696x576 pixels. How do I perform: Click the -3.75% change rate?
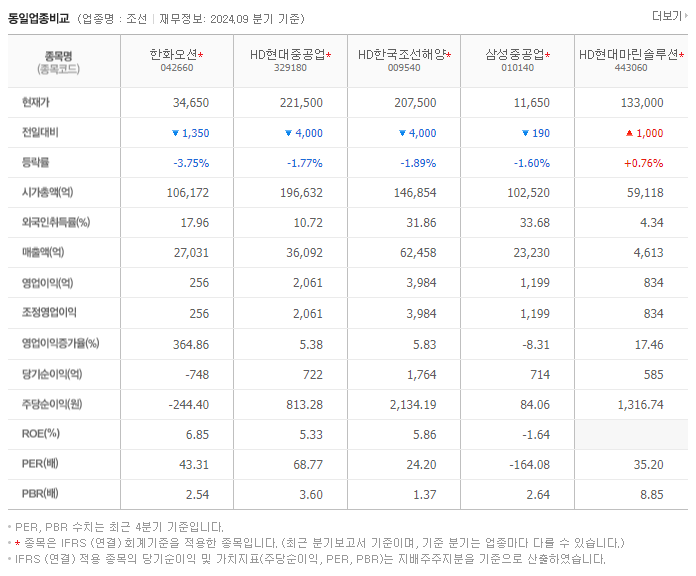(x=191, y=163)
